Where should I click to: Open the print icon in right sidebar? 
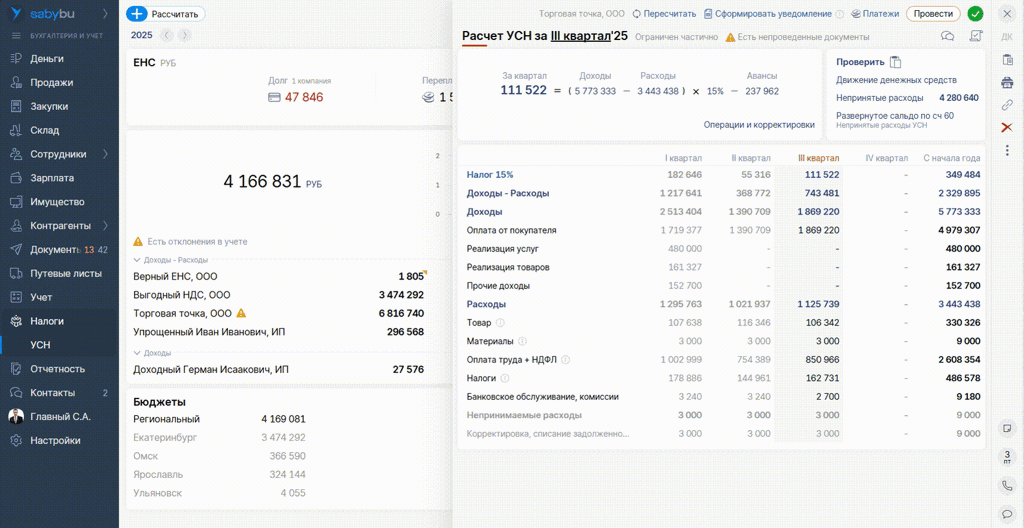coord(1007,82)
